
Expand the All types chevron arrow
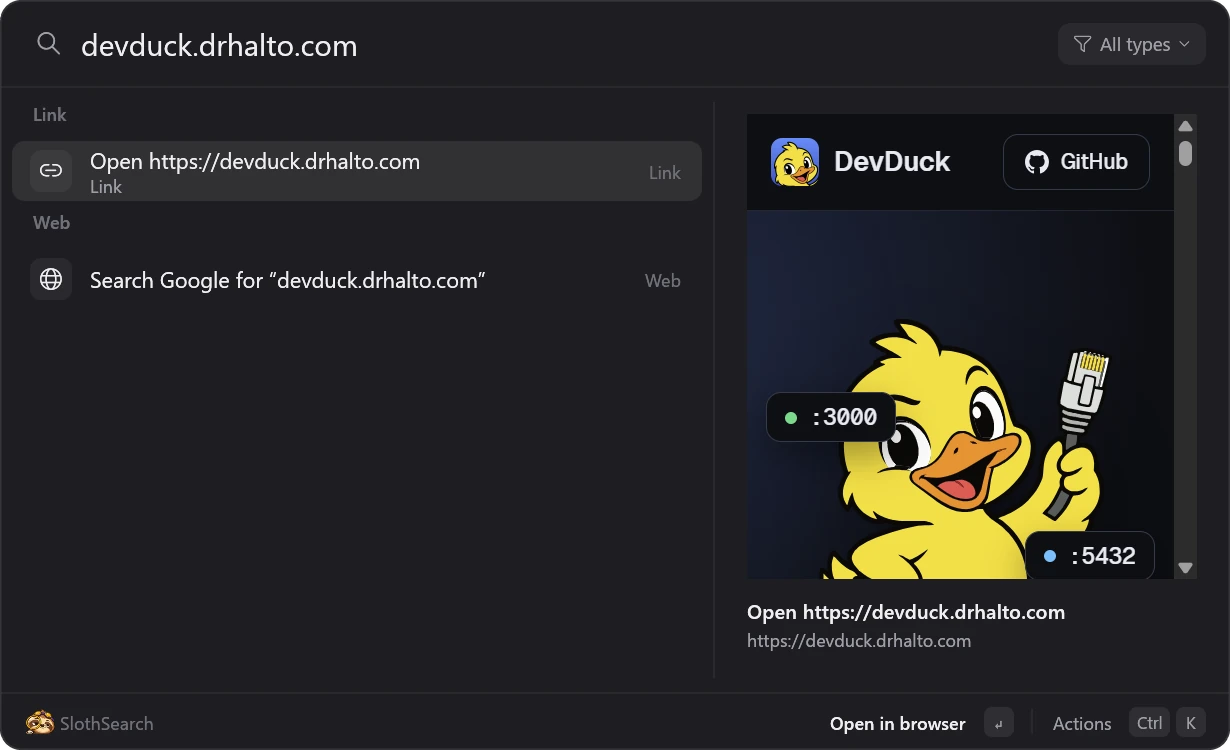pyautogui.click(x=1185, y=44)
